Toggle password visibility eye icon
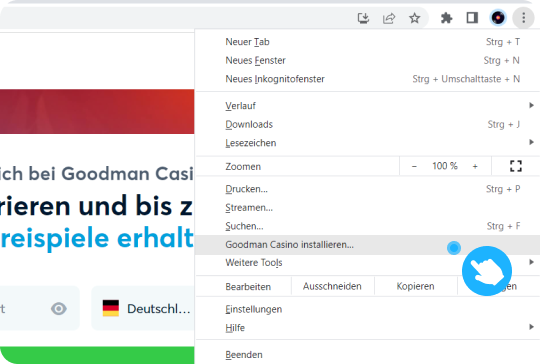The height and width of the screenshot is (364, 540). (x=59, y=309)
